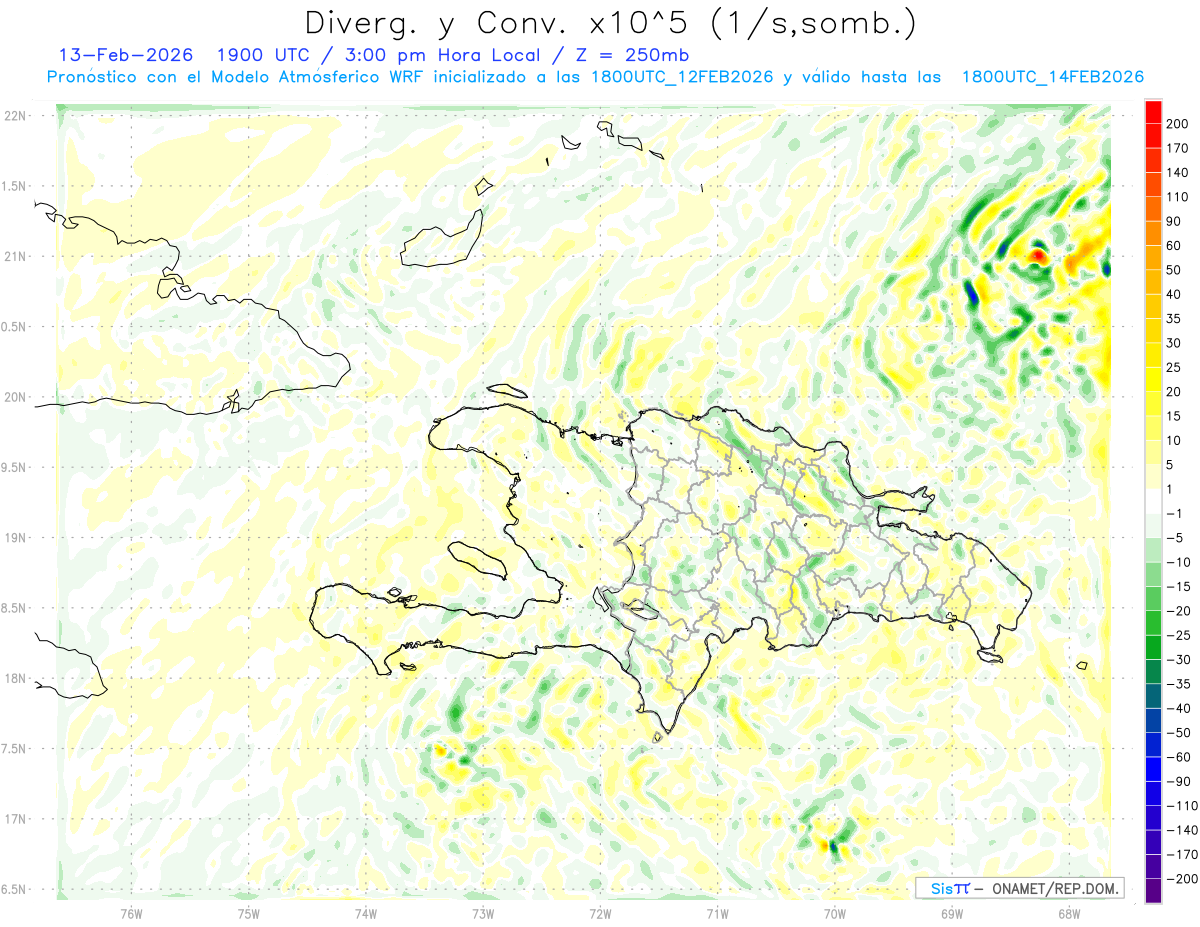
Task: Click the colorbar label '140'
Action: [x=1176, y=172]
